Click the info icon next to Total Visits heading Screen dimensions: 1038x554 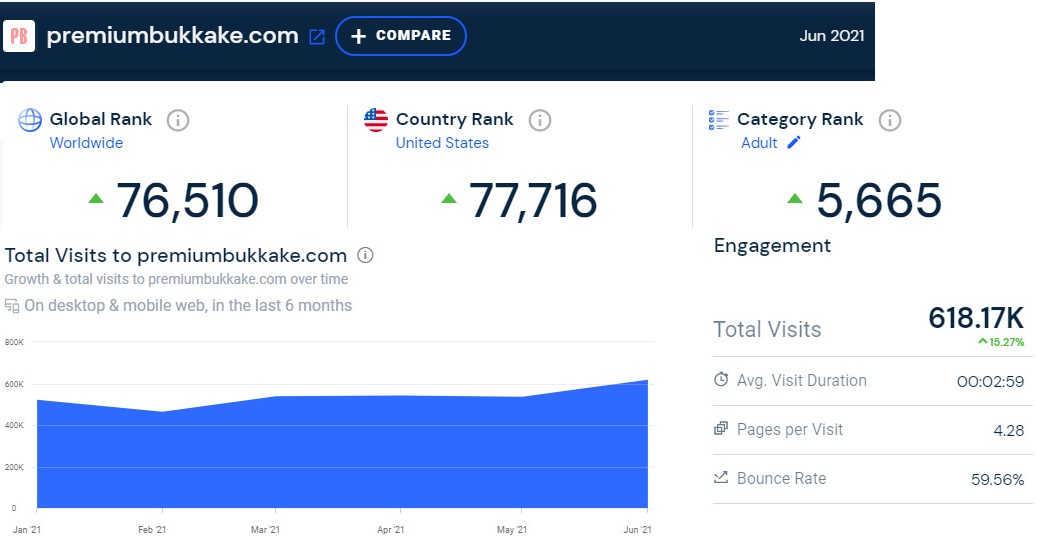(x=366, y=255)
